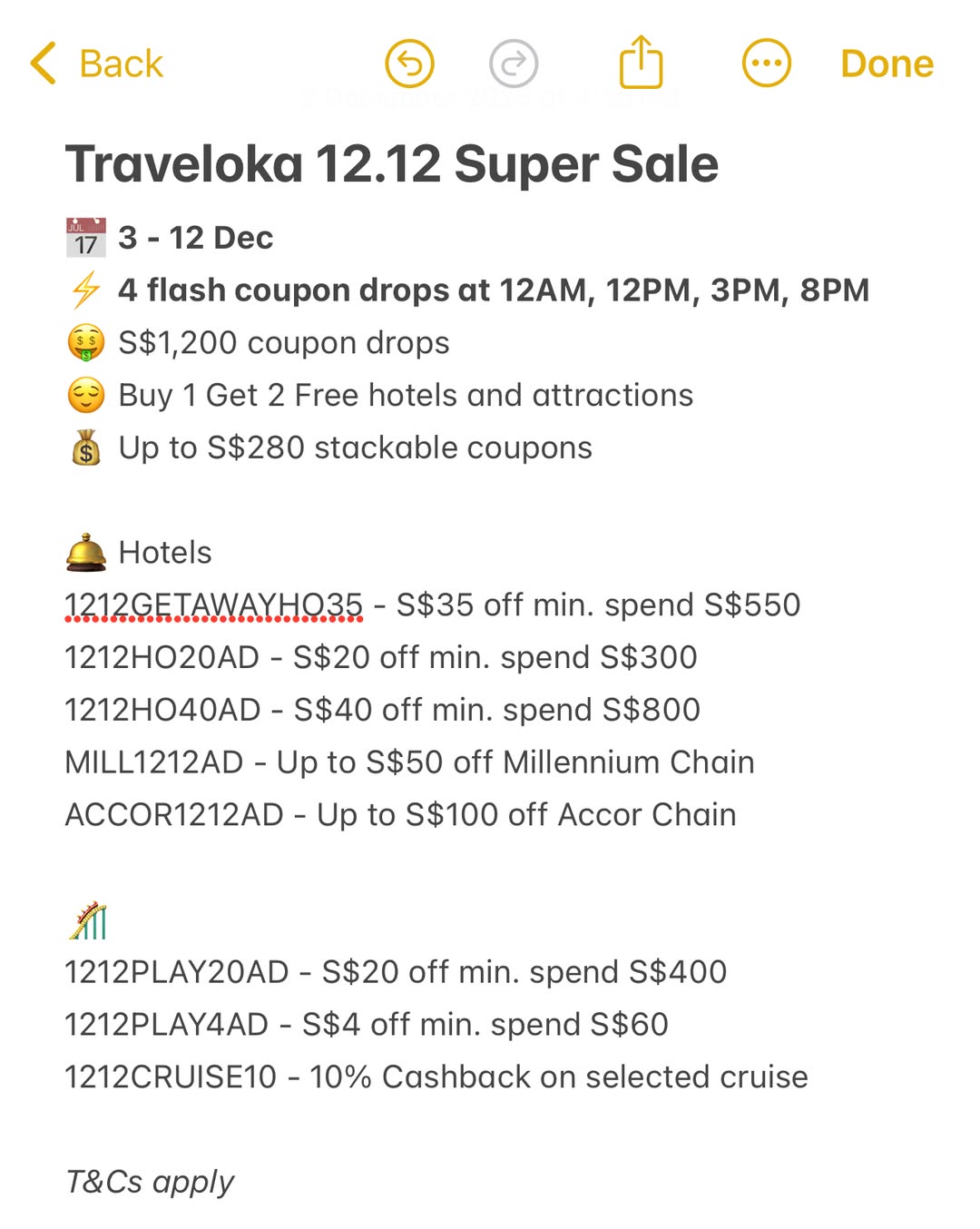This screenshot has width=980, height=1229.
Task: Tap the undo arrow icon
Action: pyautogui.click(x=409, y=64)
